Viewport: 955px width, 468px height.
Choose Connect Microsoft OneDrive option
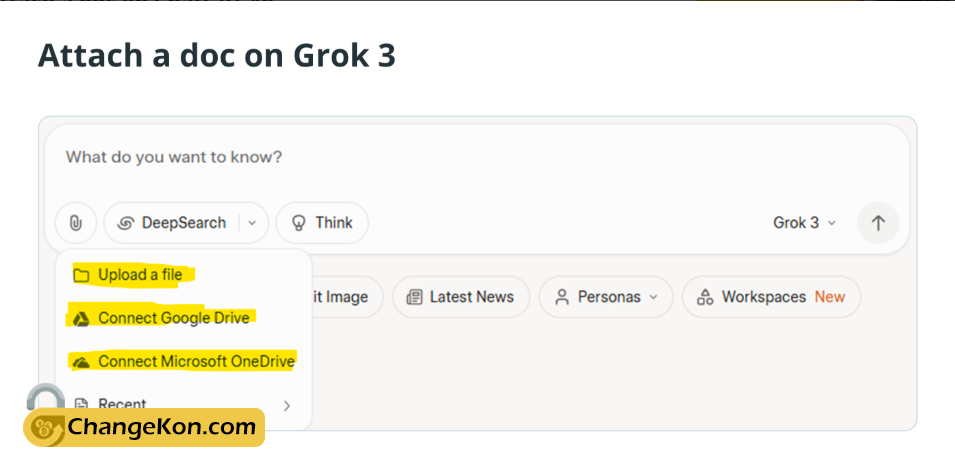click(183, 362)
